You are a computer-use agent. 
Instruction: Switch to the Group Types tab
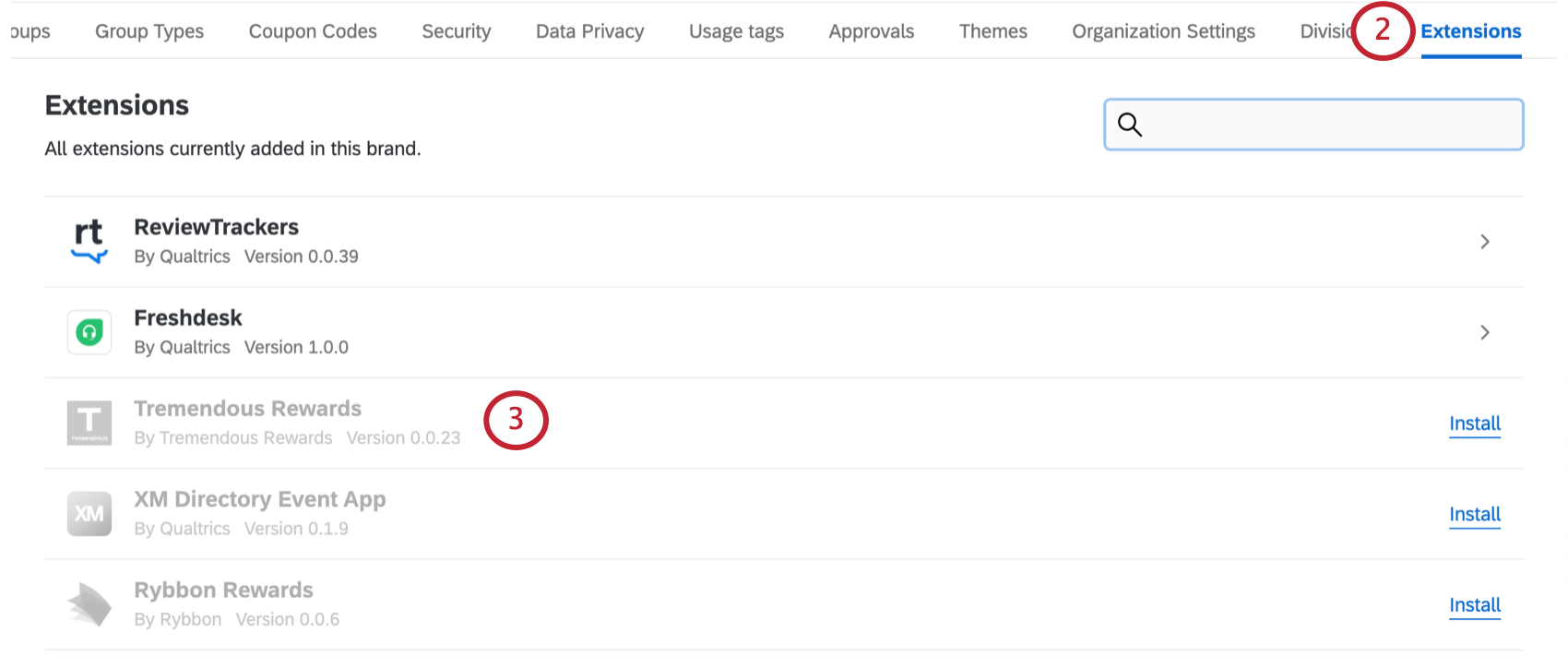point(149,31)
